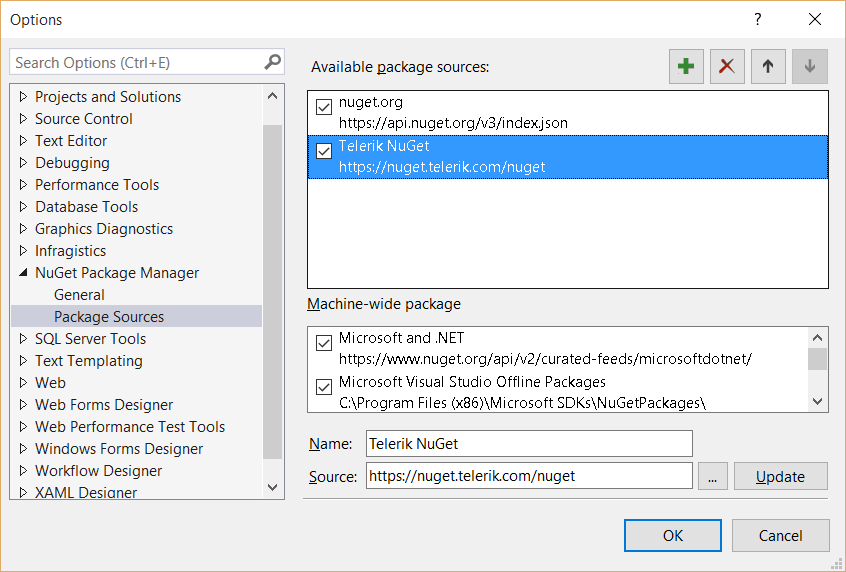Select the Source Control label

(84, 119)
